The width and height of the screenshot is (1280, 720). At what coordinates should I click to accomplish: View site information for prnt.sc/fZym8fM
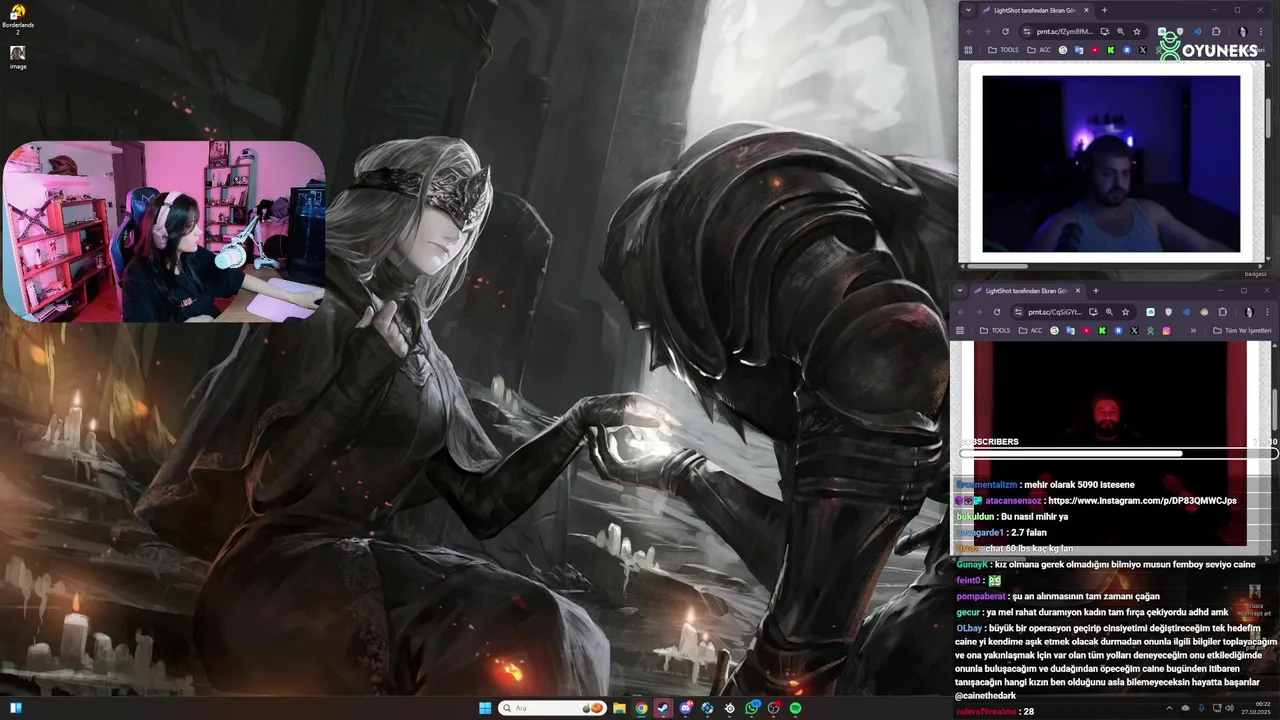point(1027,31)
